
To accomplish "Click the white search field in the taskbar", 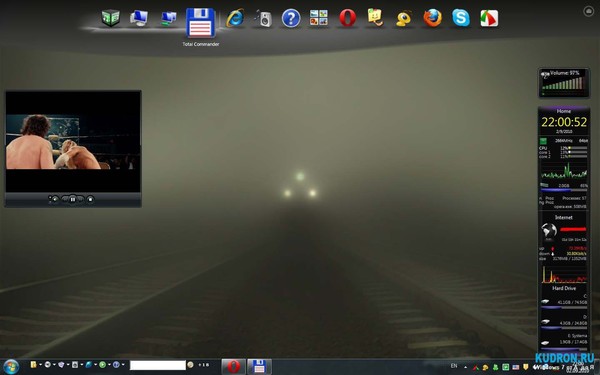I will coord(158,365).
